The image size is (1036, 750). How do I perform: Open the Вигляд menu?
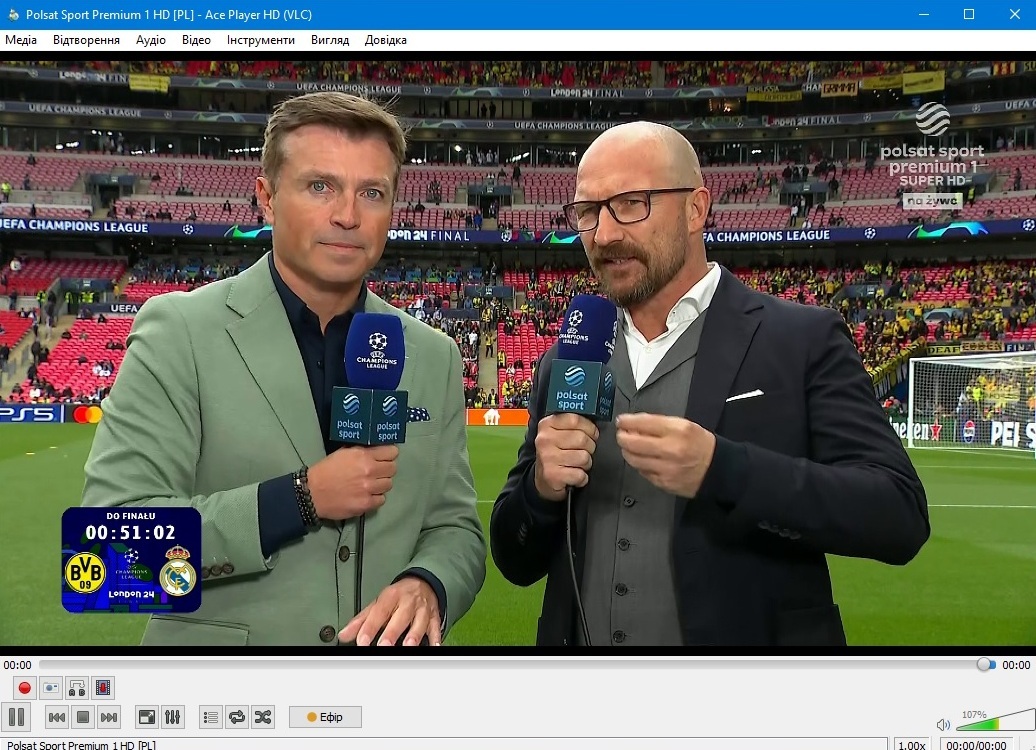(330, 40)
